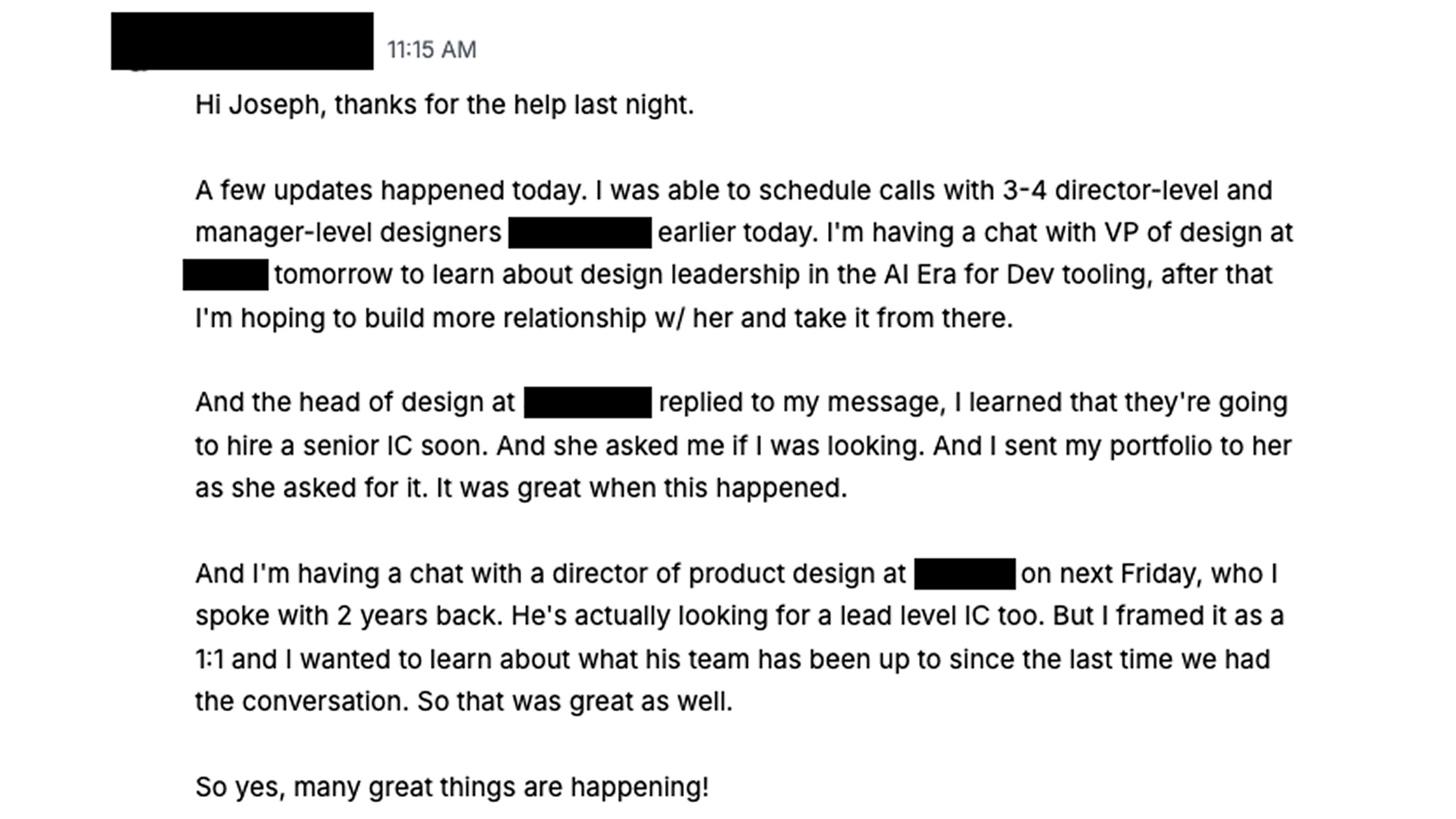The height and width of the screenshot is (819, 1456).
Task: Click the 11:15 AM message timestamp
Action: click(432, 50)
